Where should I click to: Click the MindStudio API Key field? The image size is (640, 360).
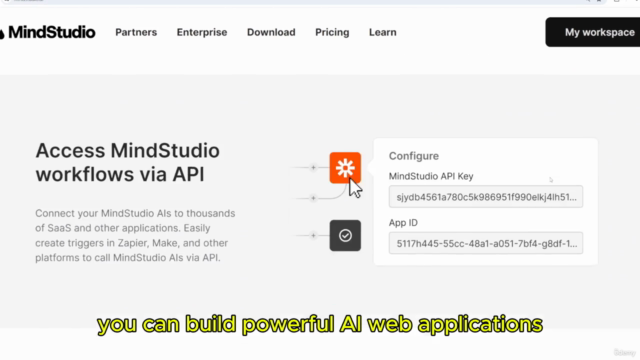click(x=486, y=197)
